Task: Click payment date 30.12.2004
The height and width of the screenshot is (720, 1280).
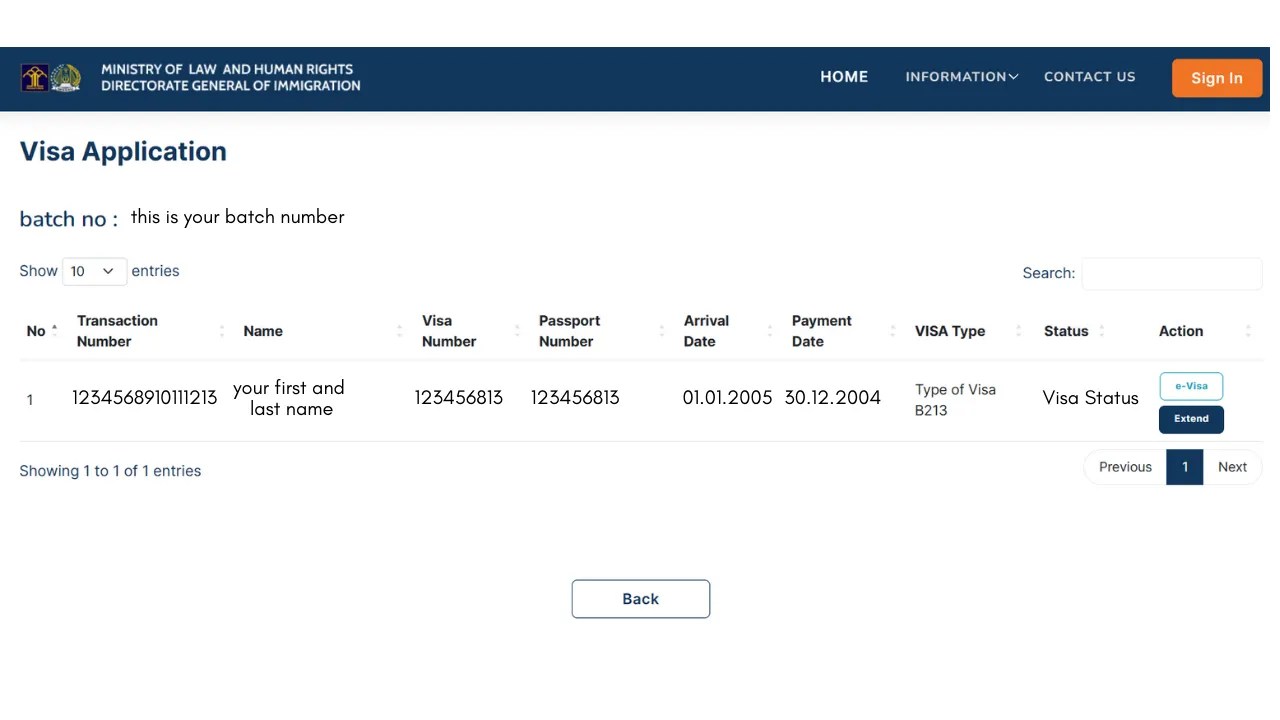Action: coord(833,398)
